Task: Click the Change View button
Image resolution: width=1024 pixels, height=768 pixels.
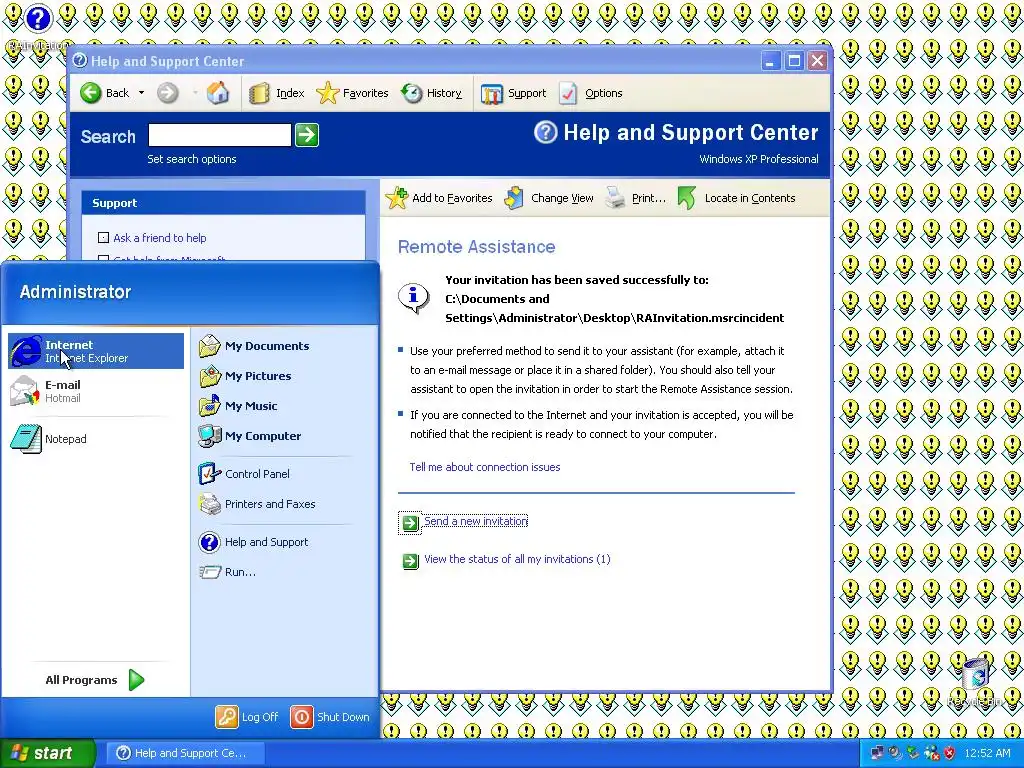Action: point(549,198)
